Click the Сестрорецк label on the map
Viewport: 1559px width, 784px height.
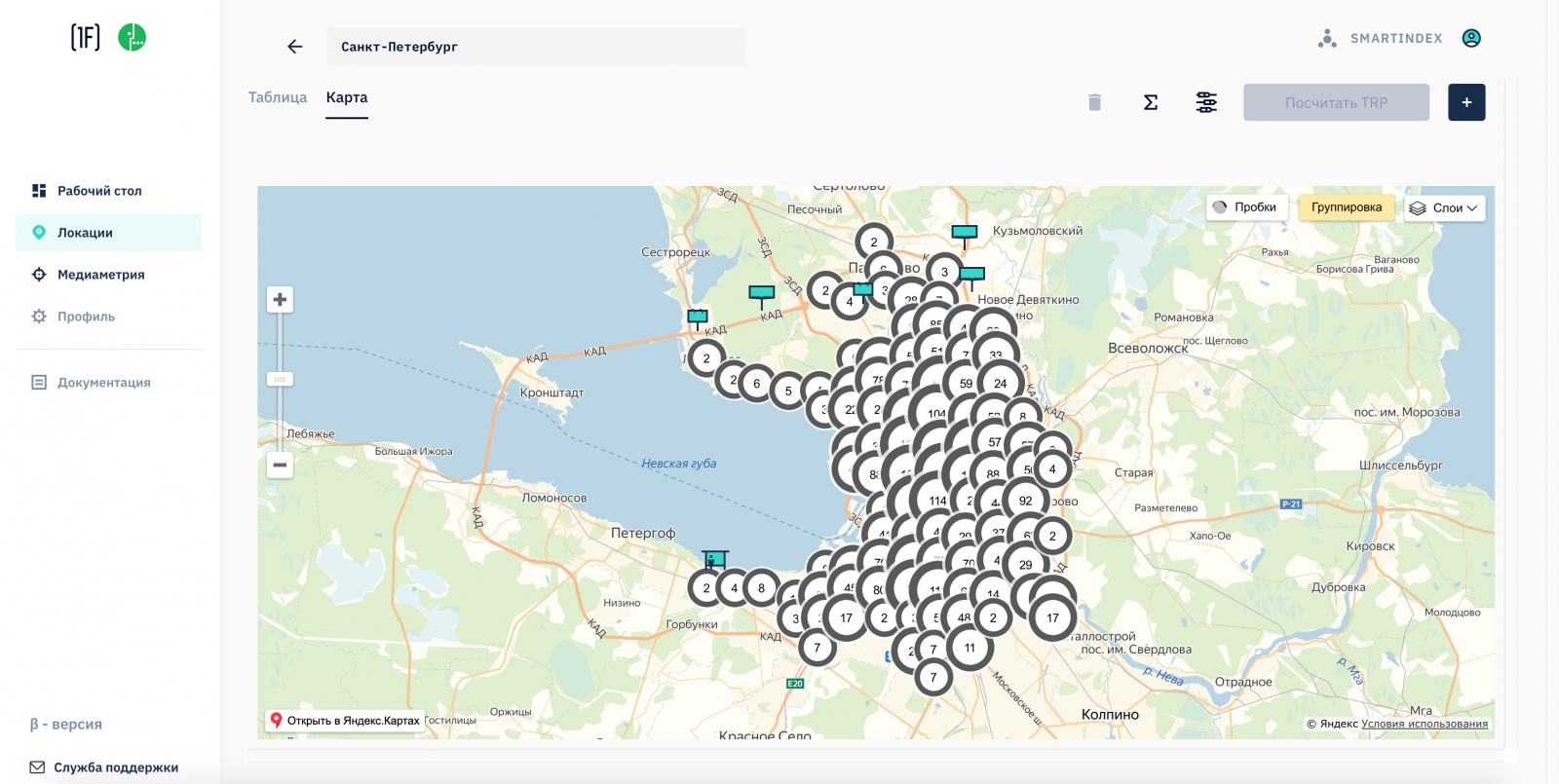click(x=676, y=252)
